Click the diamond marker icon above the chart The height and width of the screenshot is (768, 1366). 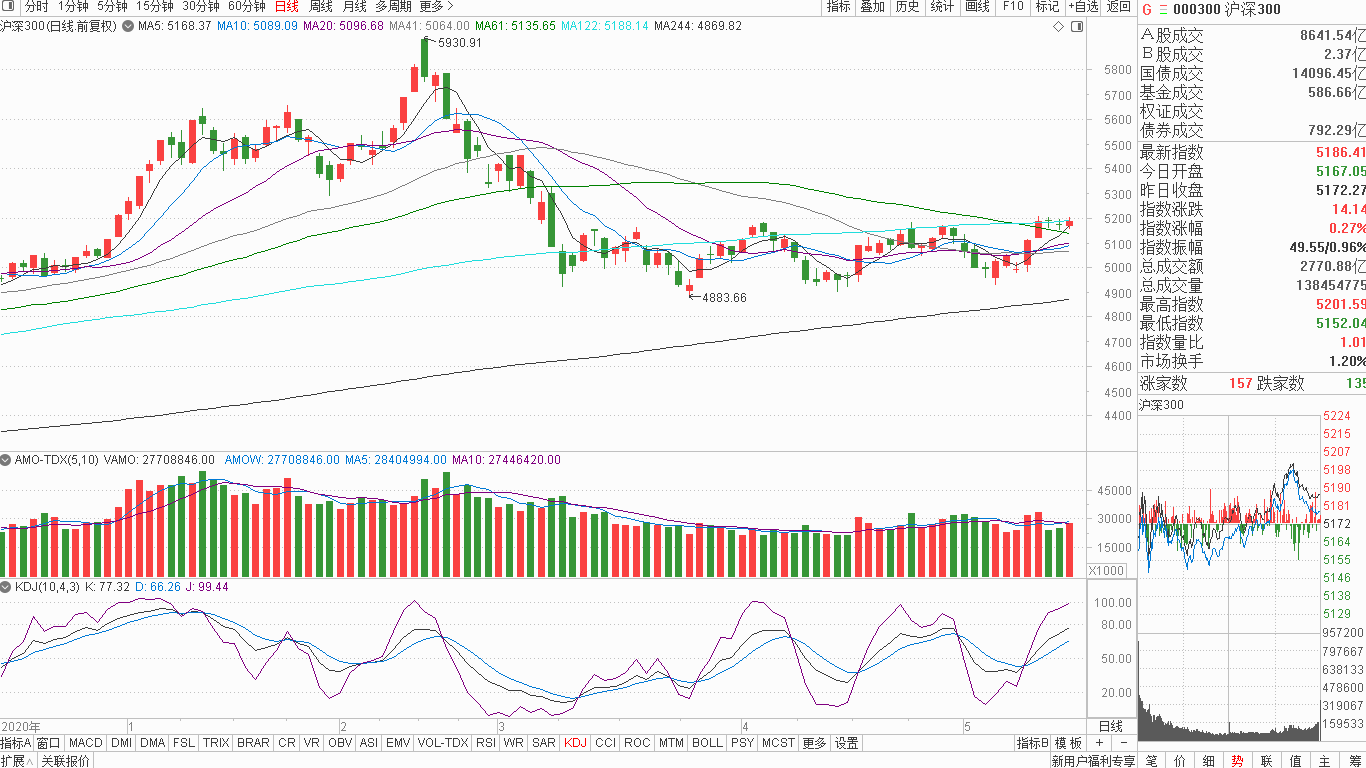[1059, 27]
